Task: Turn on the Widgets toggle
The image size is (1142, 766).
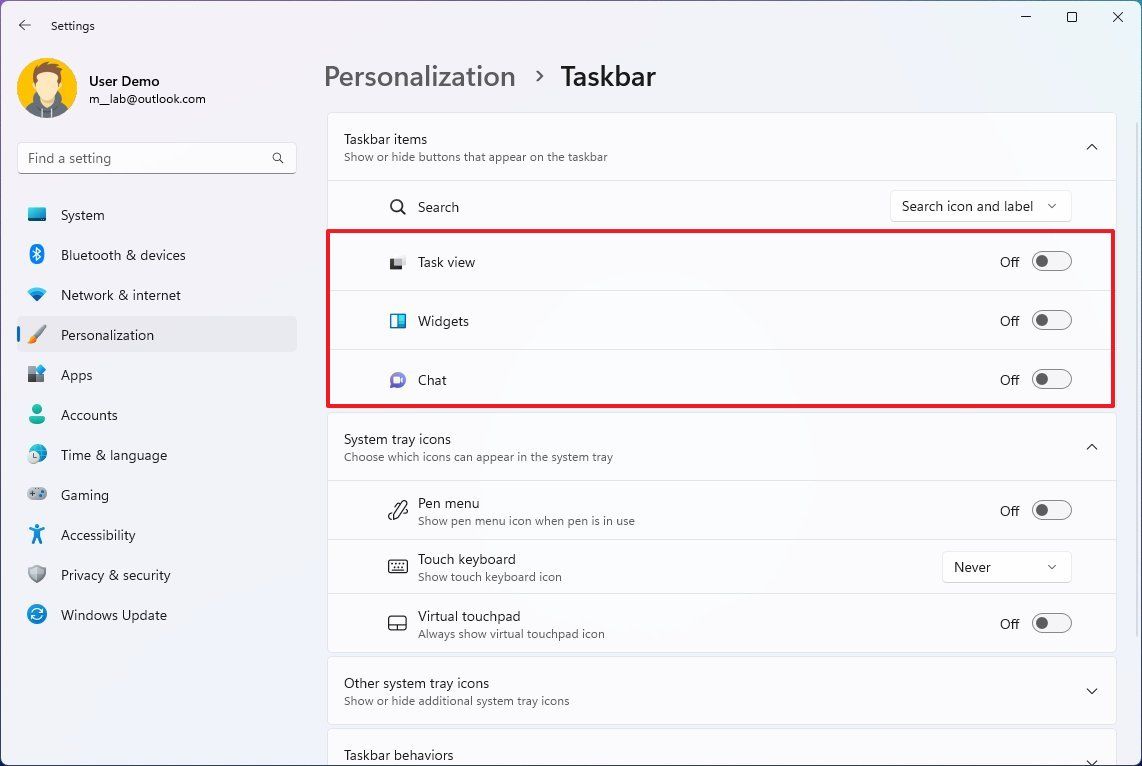Action: (x=1051, y=321)
